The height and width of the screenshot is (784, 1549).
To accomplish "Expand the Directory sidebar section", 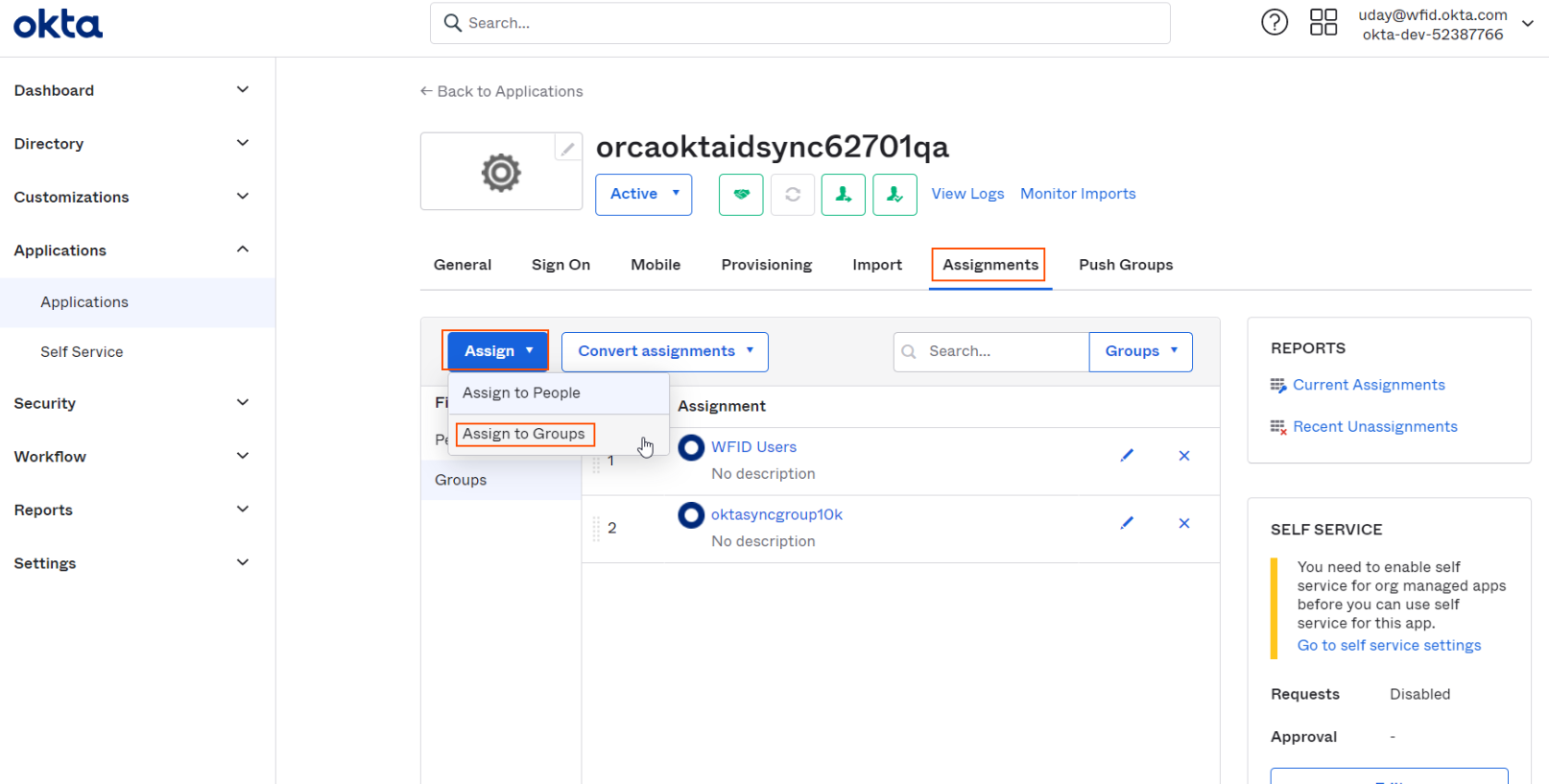I will point(243,143).
